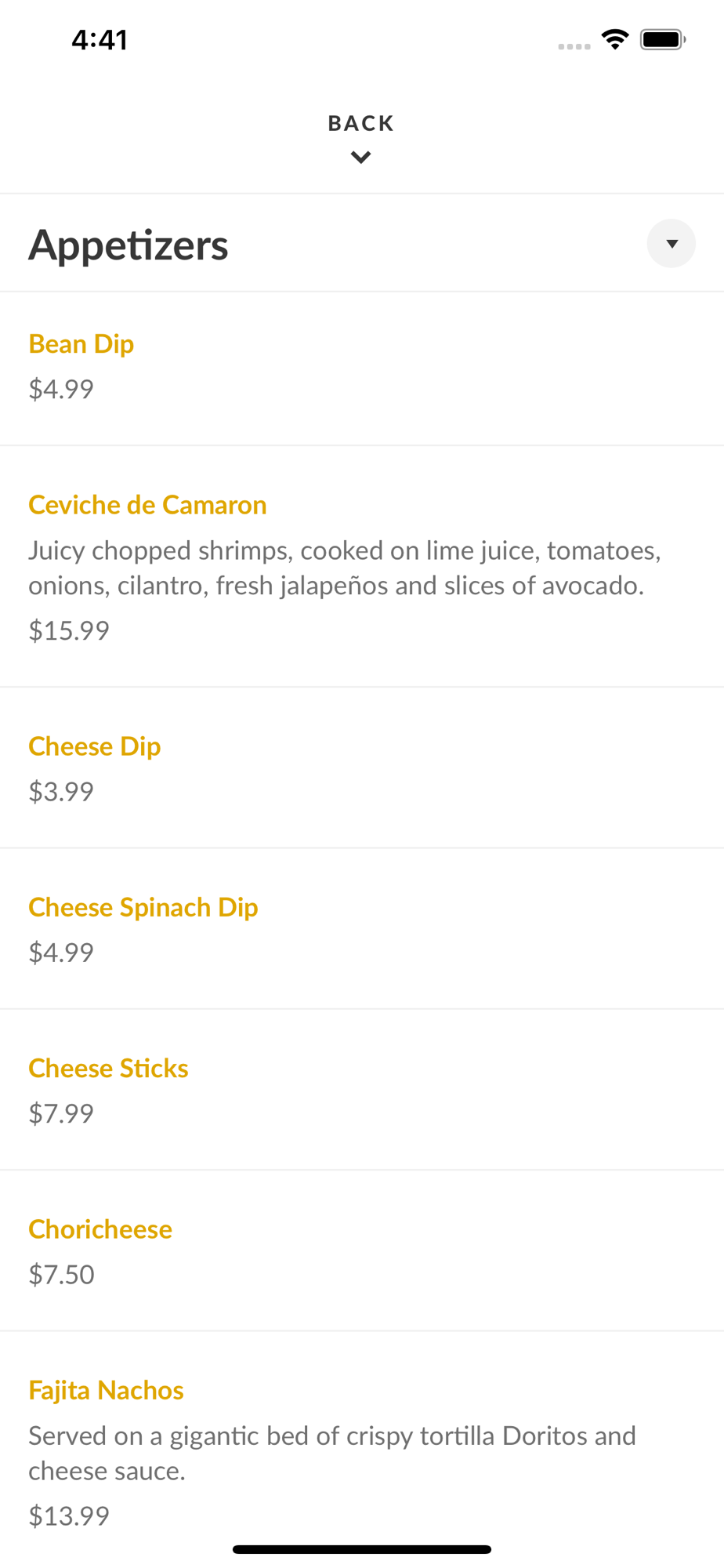Open the Cheese Sticks item

coord(108,1068)
